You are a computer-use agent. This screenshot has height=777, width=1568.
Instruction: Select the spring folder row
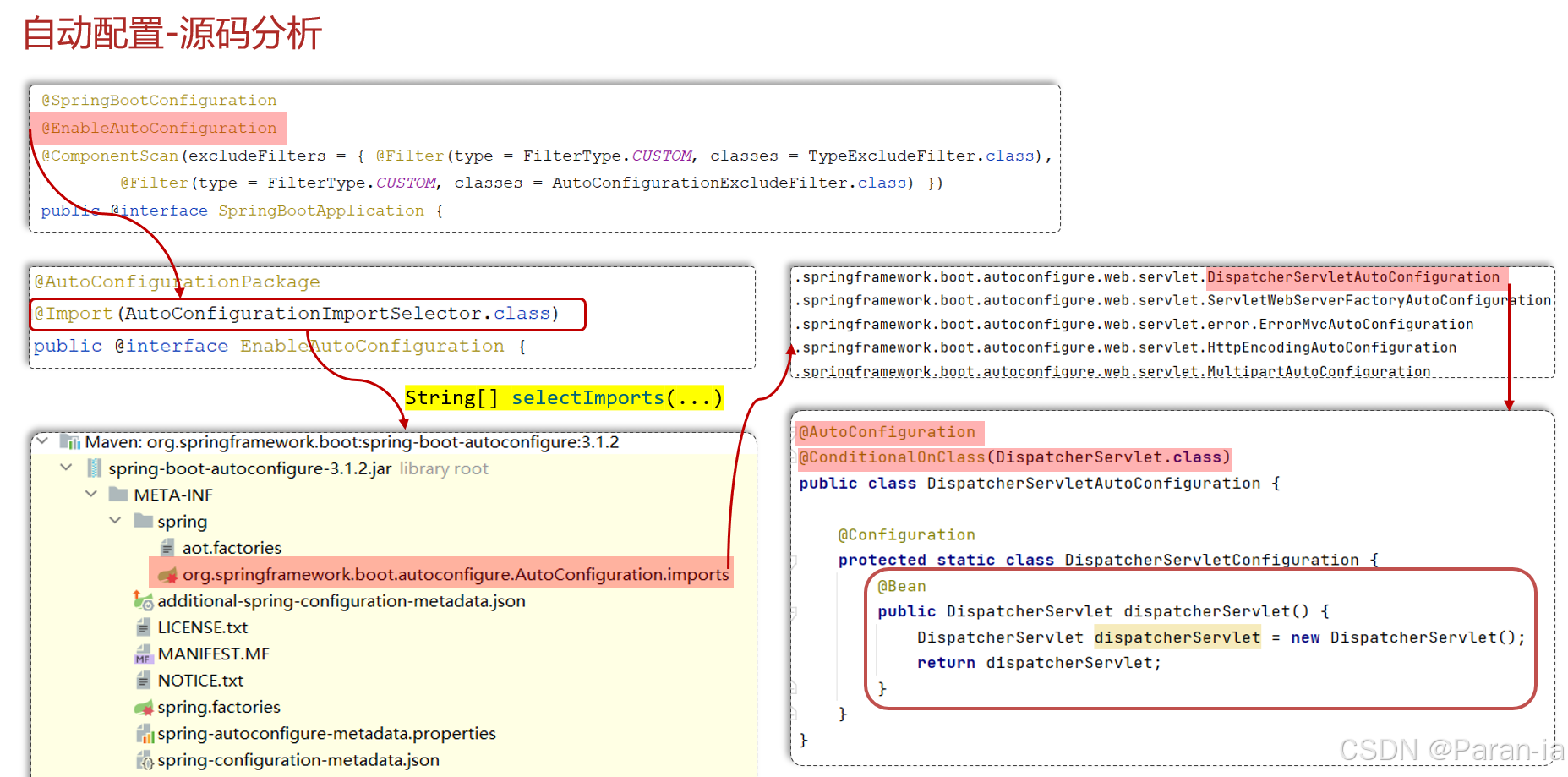[x=182, y=522]
